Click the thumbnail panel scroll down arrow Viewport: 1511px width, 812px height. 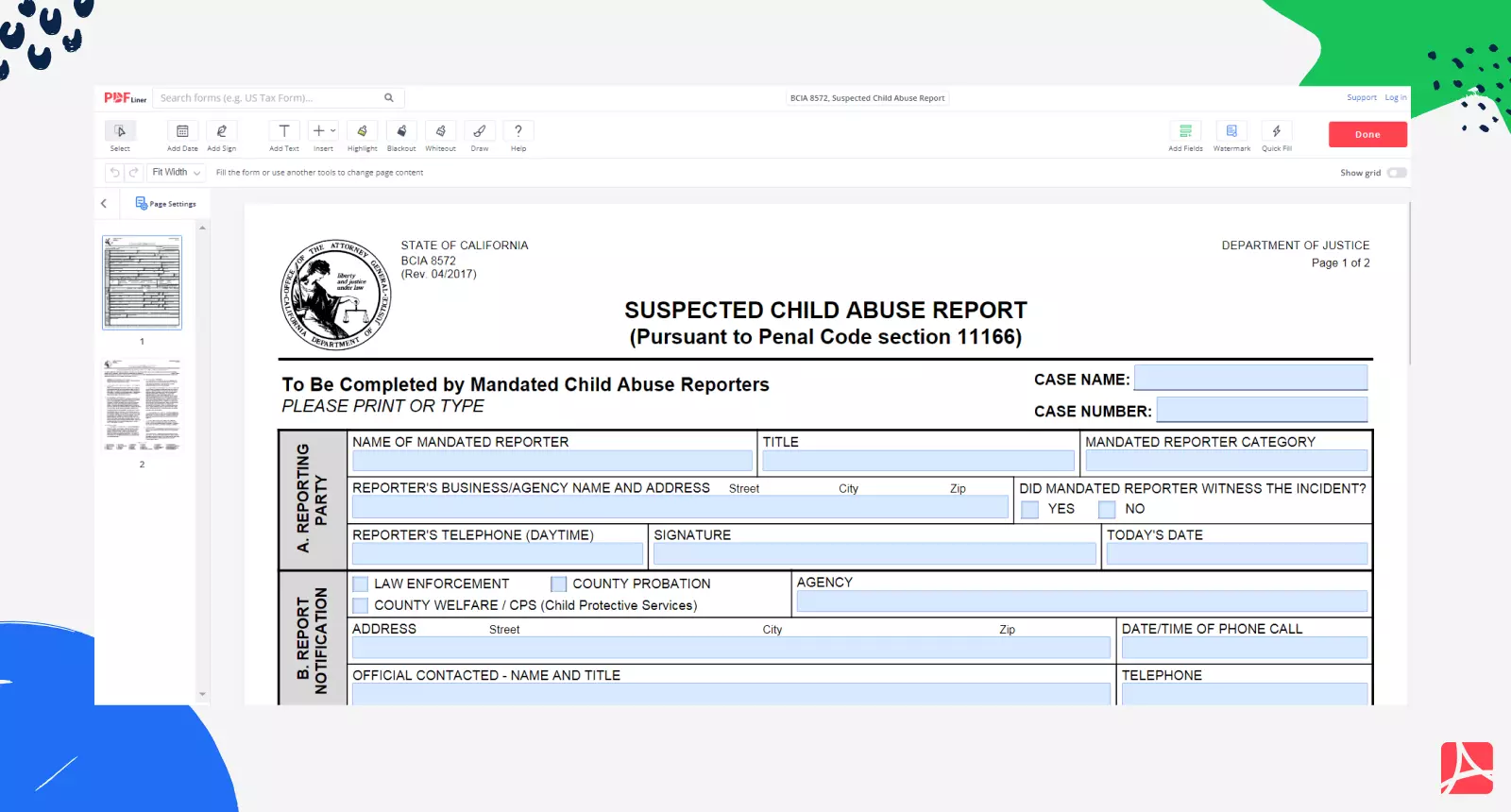pos(202,694)
